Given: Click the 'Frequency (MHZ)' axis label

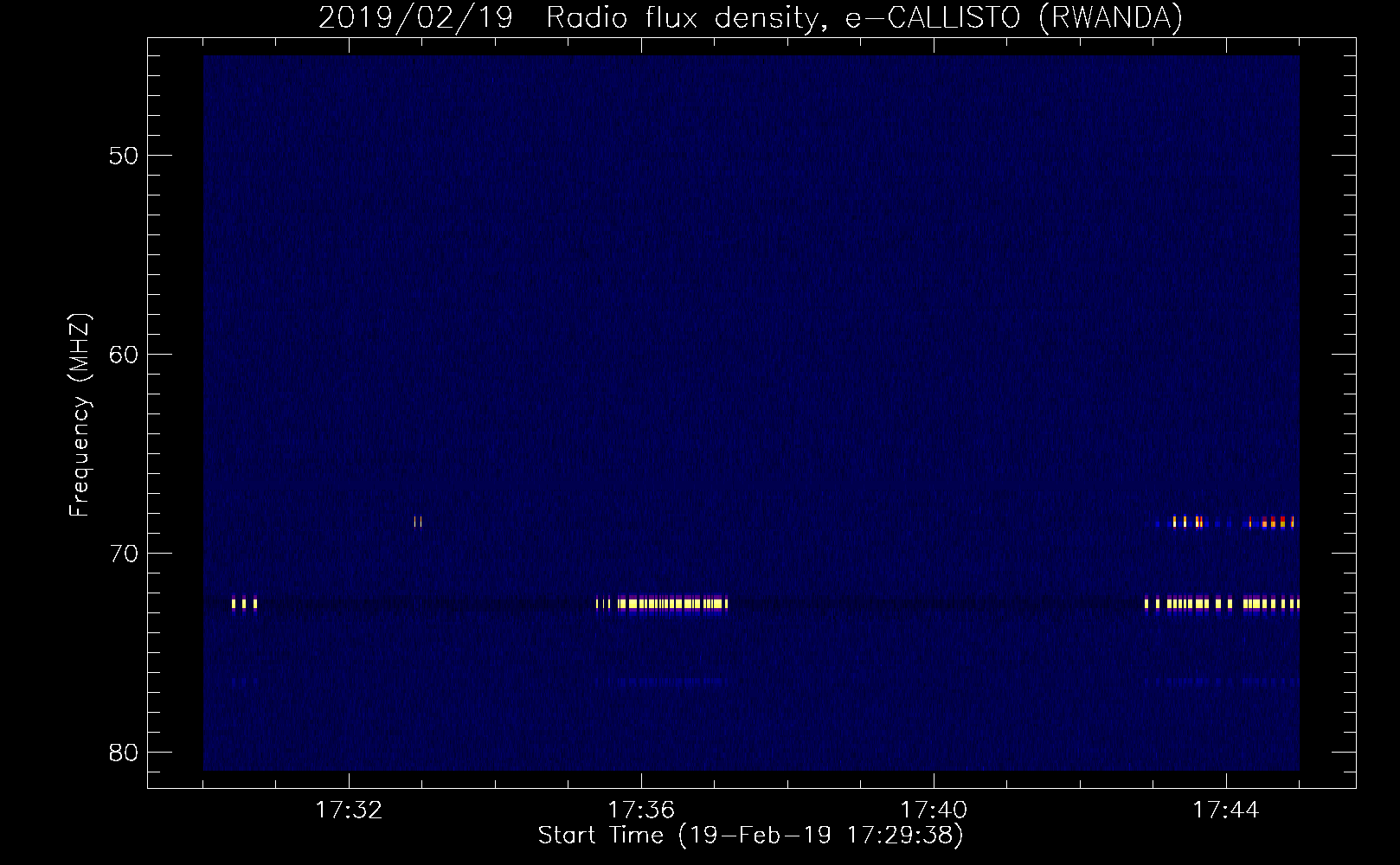Looking at the screenshot, I should coord(80,415).
